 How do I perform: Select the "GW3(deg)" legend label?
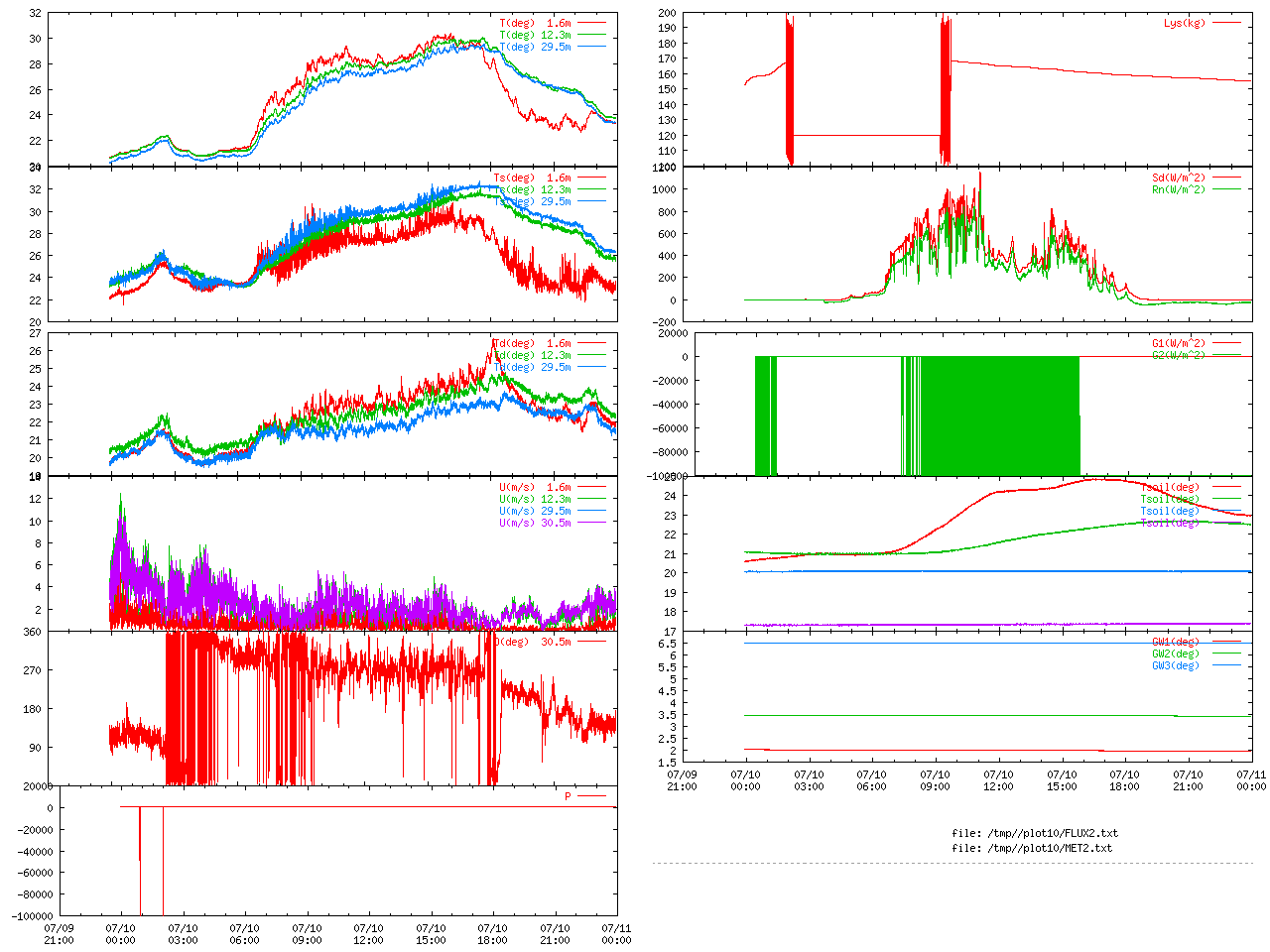pyautogui.click(x=1176, y=665)
